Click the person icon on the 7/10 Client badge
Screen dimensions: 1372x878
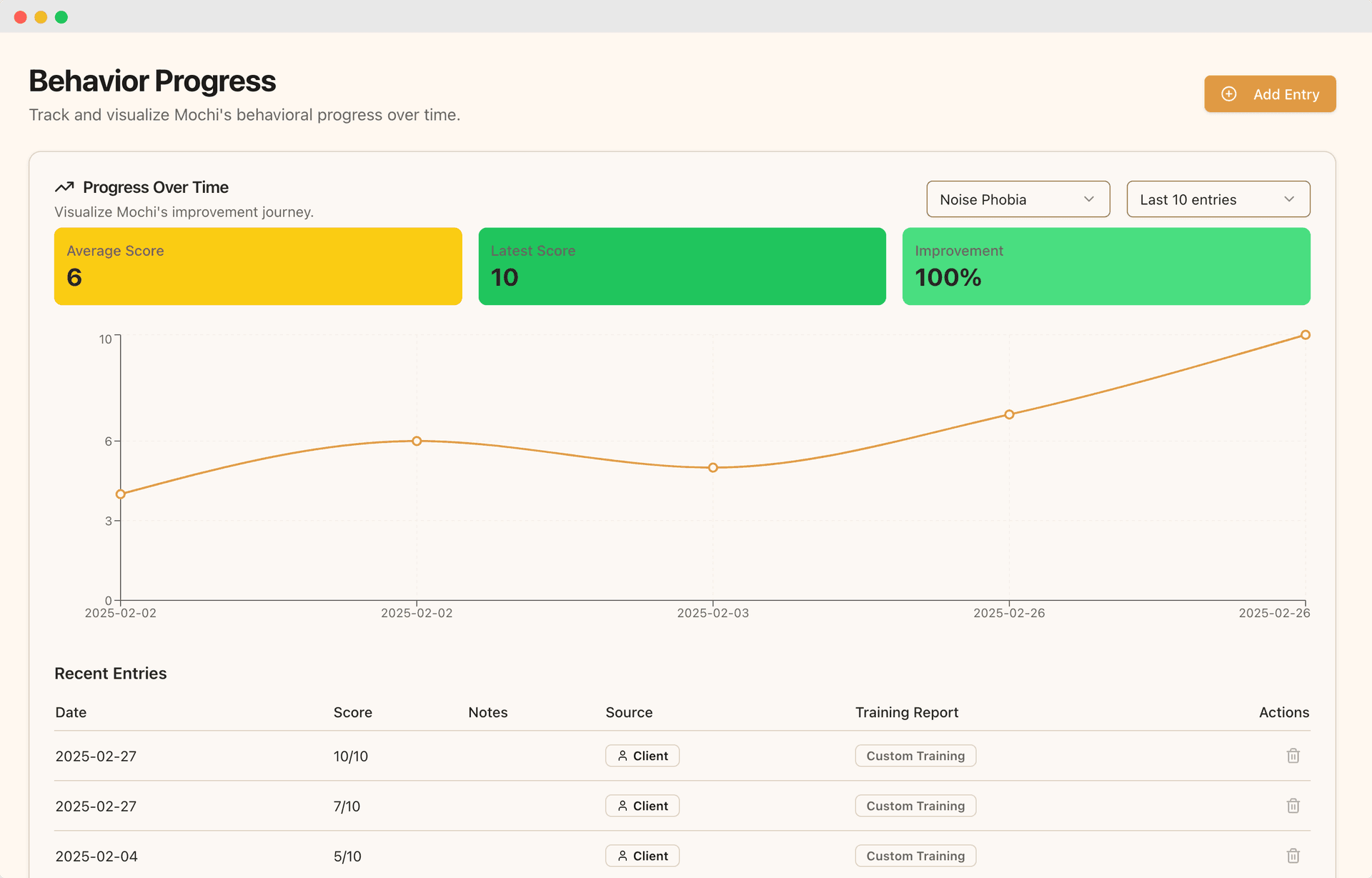click(x=622, y=805)
